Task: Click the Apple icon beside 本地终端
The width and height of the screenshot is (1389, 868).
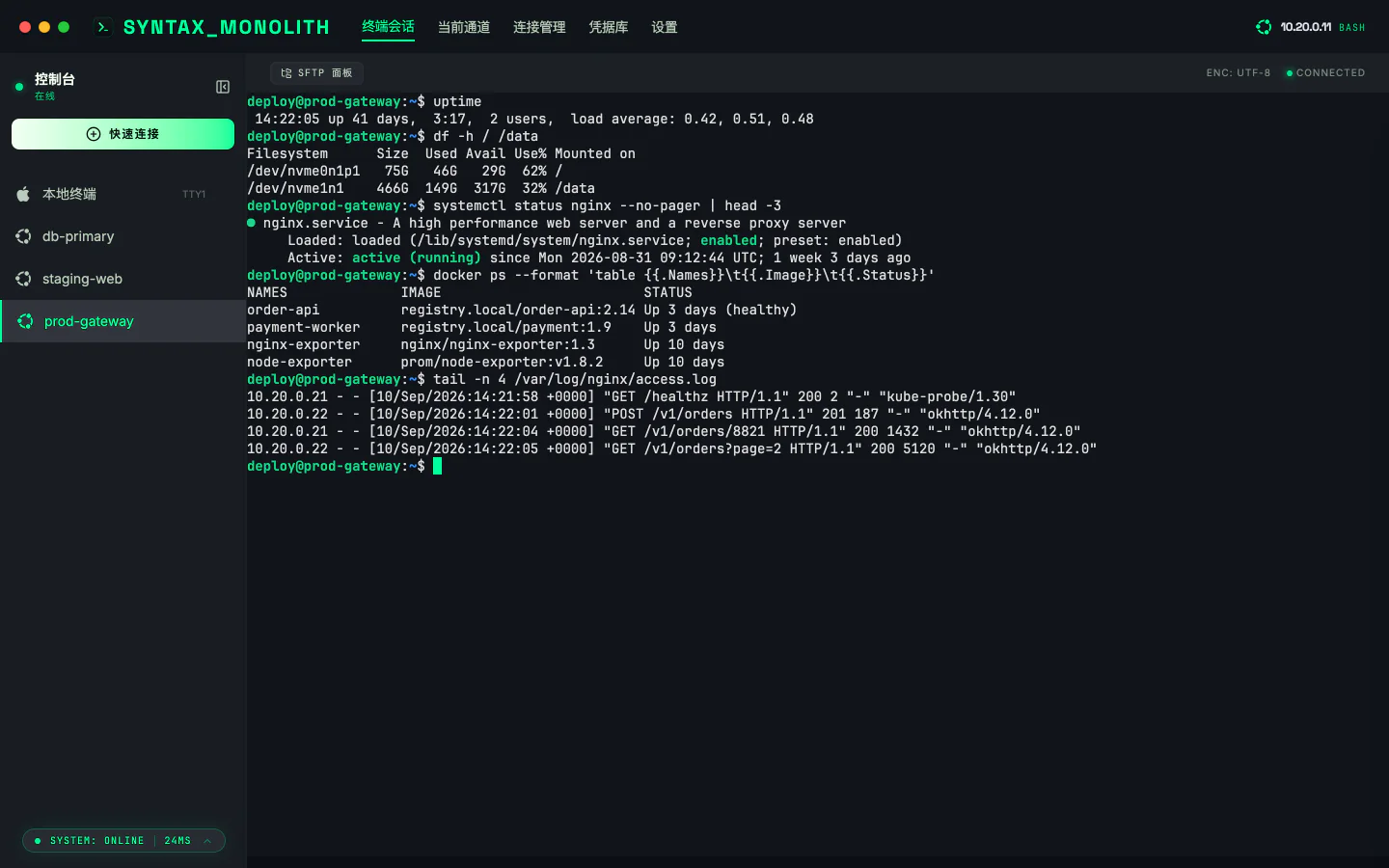Action: 23,194
